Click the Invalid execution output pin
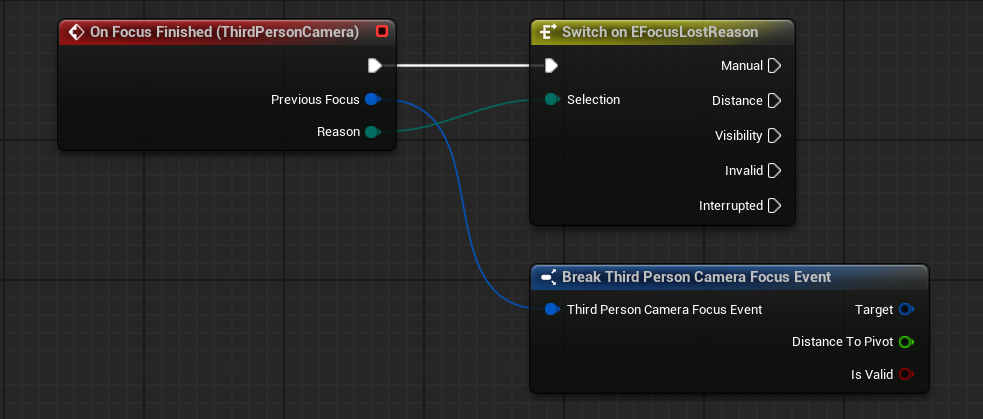 773,171
